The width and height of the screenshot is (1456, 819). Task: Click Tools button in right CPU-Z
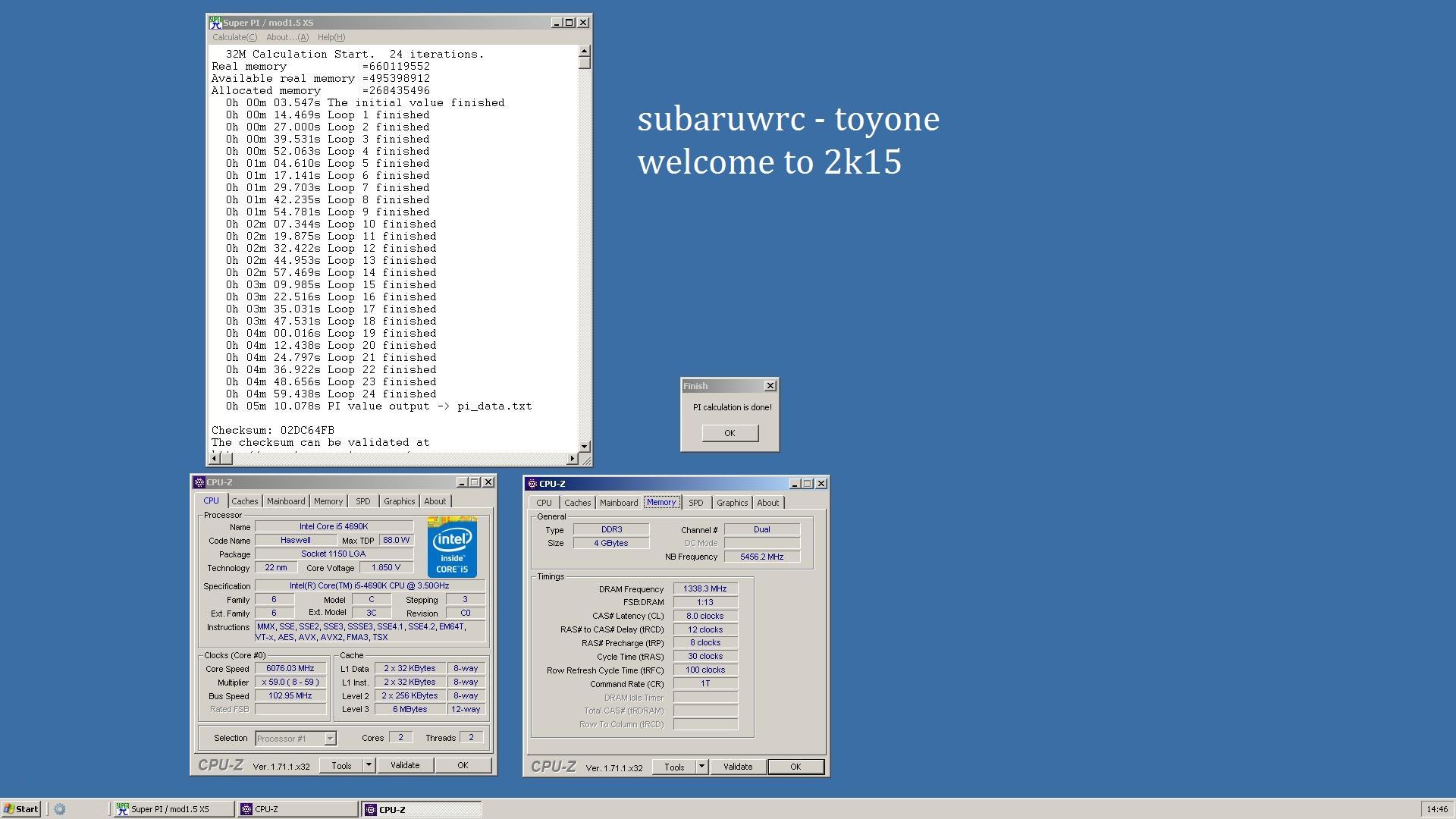pos(674,767)
